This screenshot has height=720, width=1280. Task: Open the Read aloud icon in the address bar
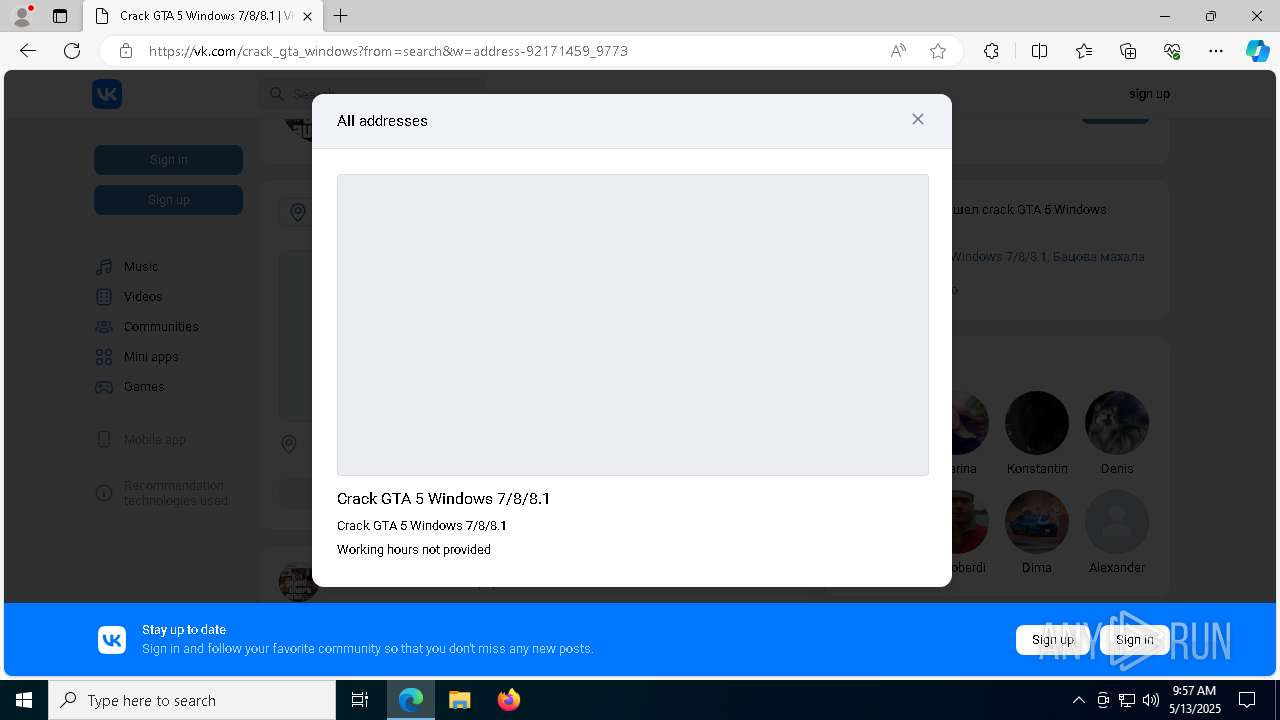898,51
